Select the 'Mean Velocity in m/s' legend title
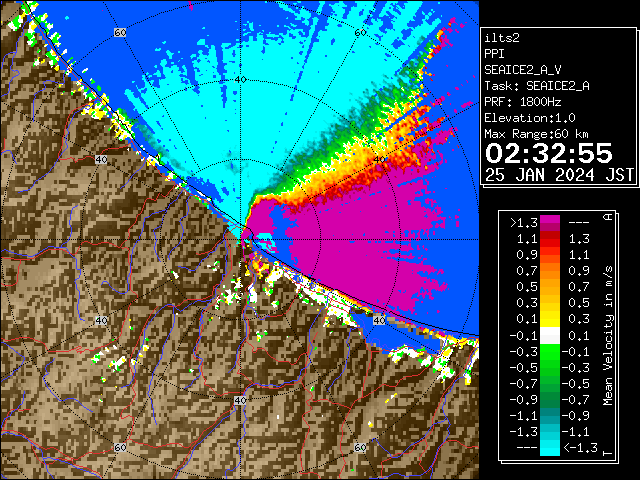The height and width of the screenshot is (480, 640). tap(608, 336)
